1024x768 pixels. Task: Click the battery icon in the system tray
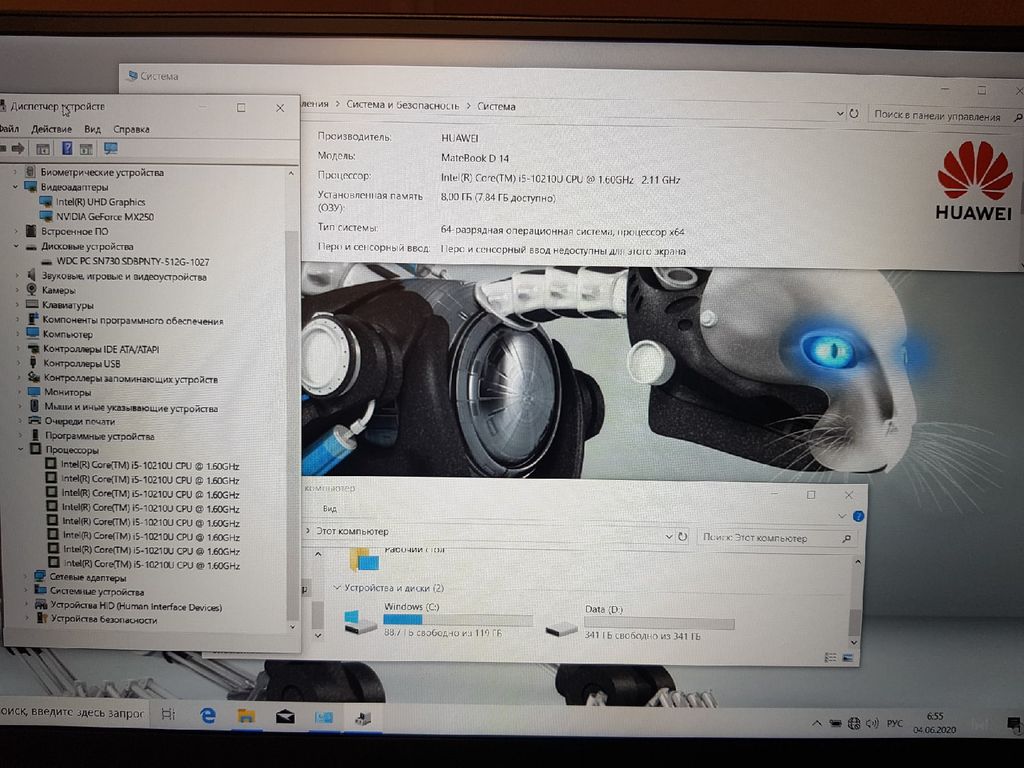coord(835,723)
